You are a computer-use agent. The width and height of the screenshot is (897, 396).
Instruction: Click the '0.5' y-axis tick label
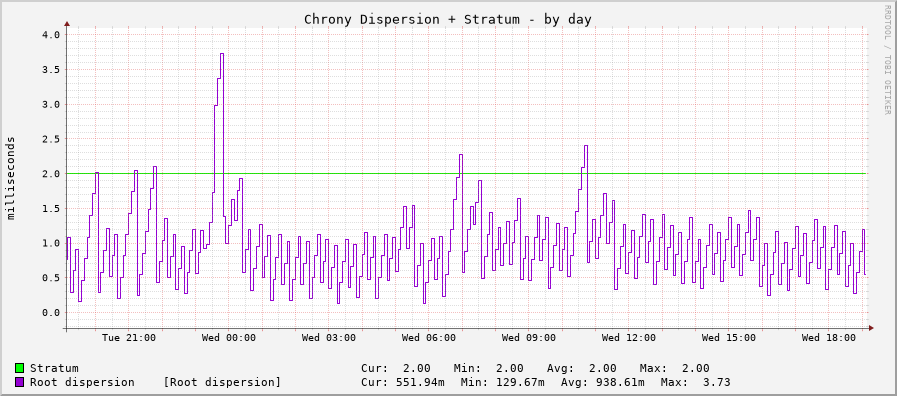click(51, 278)
